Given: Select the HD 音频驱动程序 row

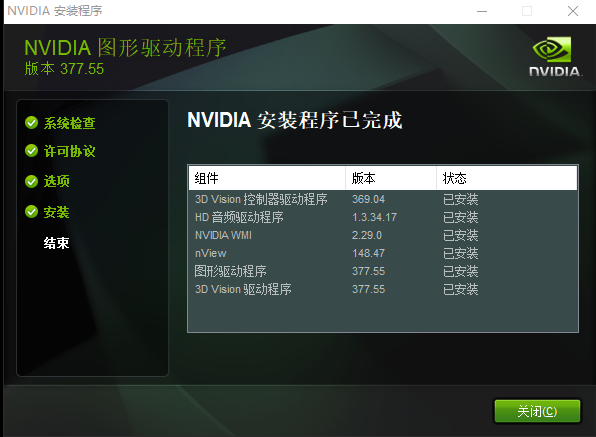Looking at the screenshot, I should [383, 217].
